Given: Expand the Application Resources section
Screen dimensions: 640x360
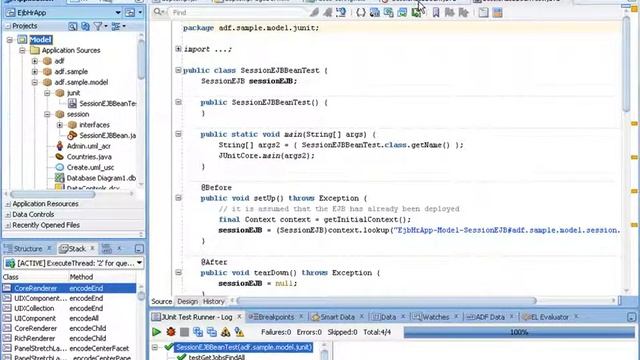Looking at the screenshot, I should tap(8, 204).
